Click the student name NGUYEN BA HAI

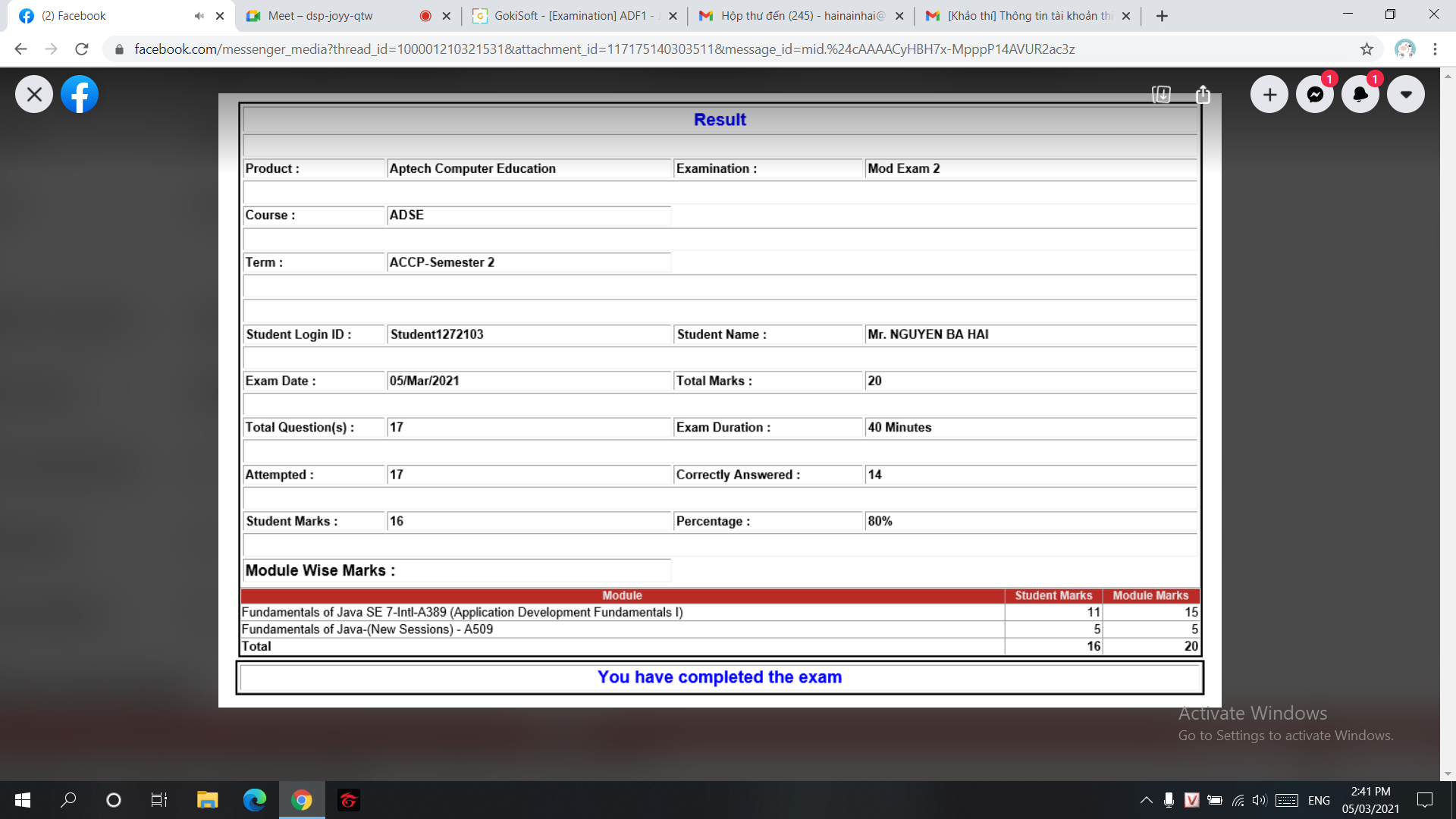tap(927, 334)
